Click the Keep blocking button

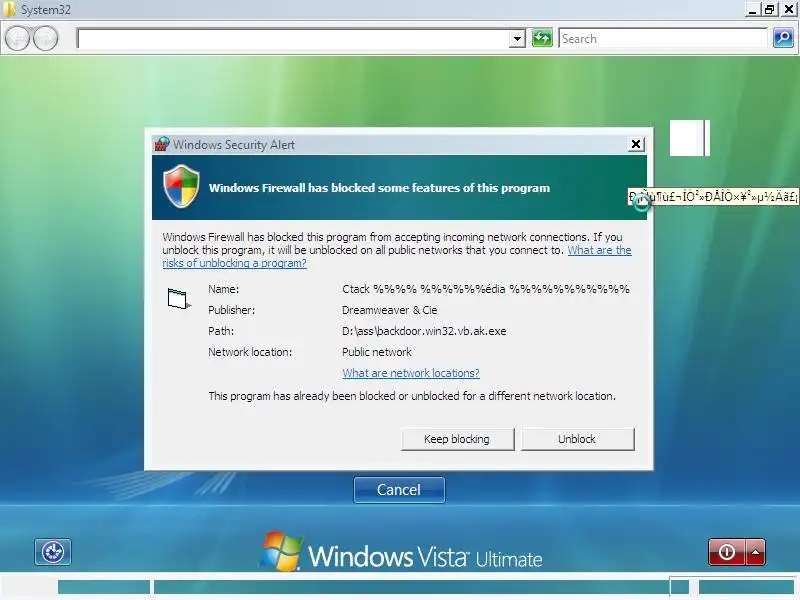457,439
